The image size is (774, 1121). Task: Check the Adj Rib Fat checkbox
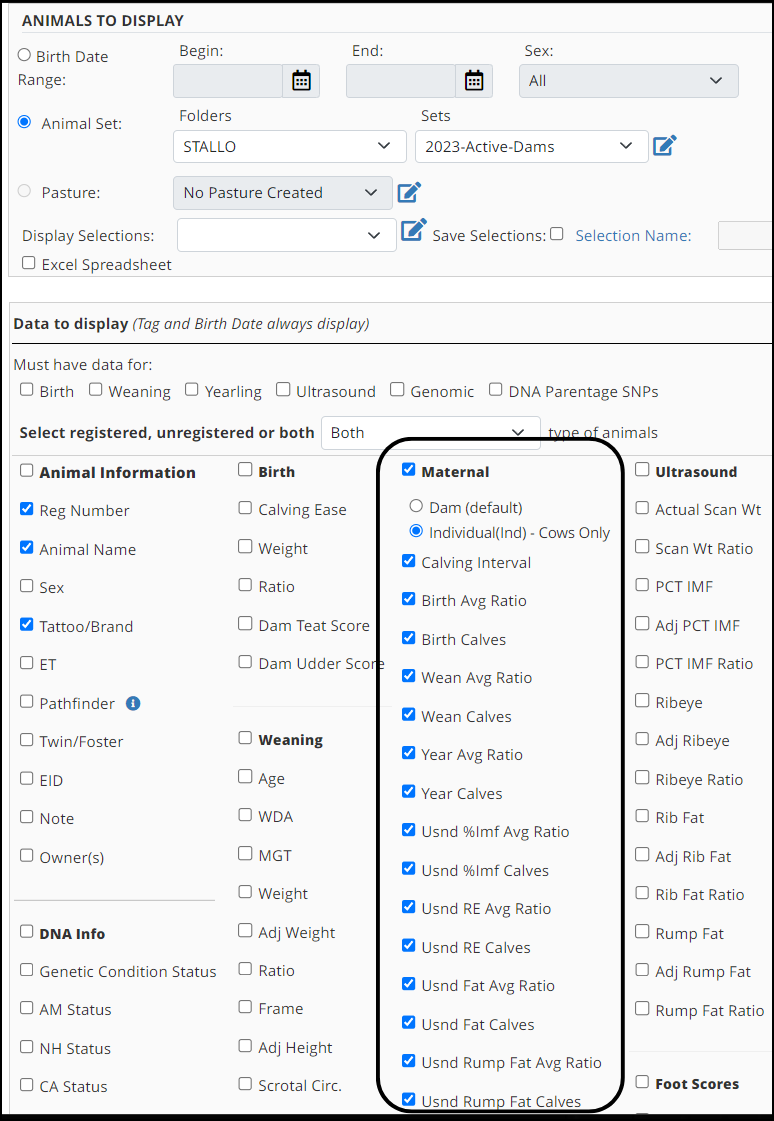[x=642, y=854]
